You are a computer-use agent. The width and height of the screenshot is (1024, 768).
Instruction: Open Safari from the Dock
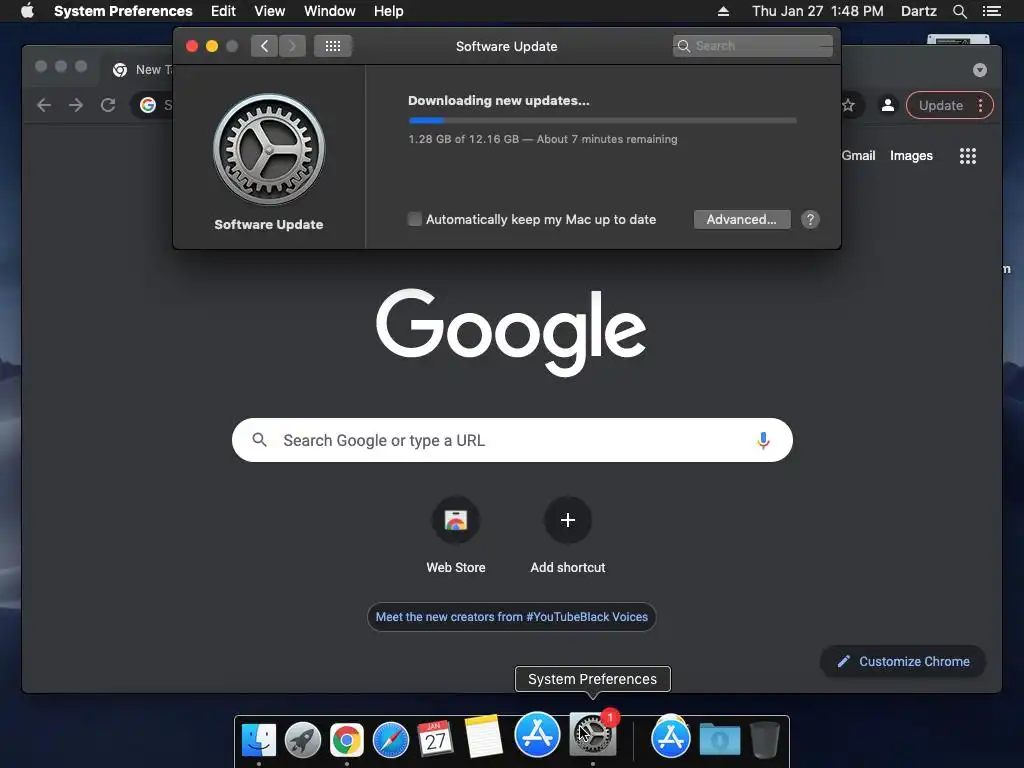point(391,740)
